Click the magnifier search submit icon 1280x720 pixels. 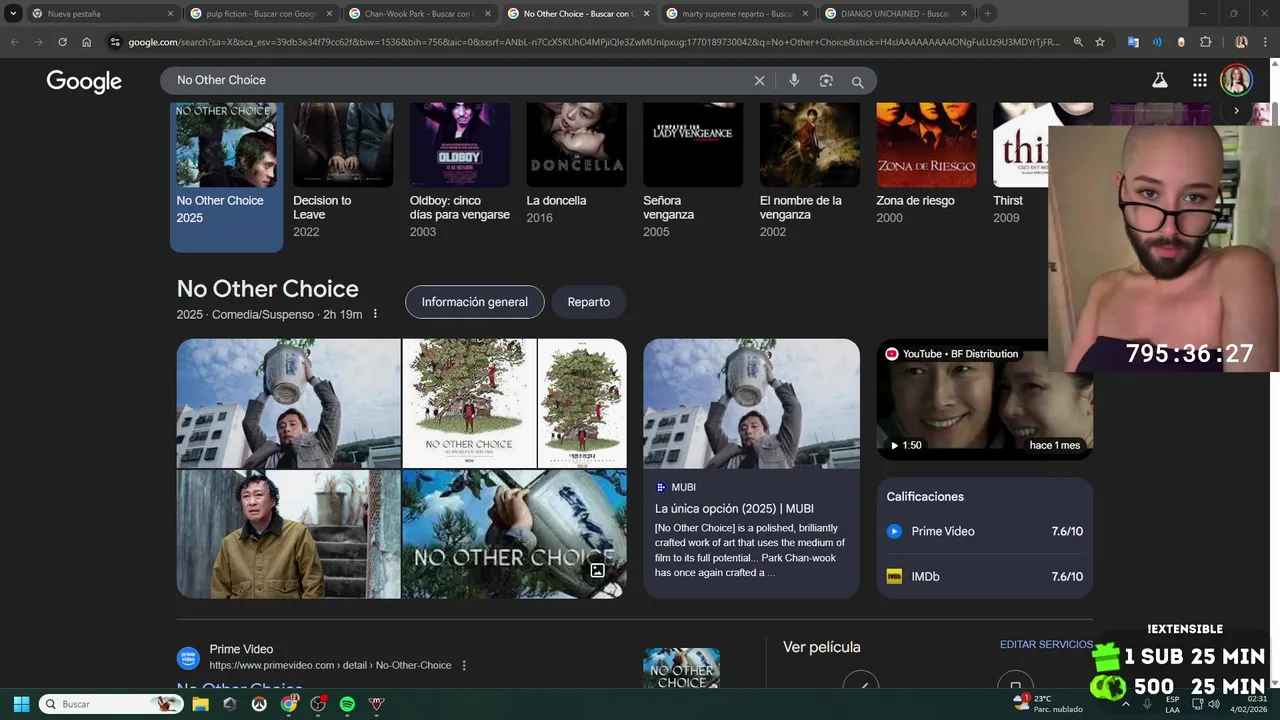pyautogui.click(x=857, y=81)
